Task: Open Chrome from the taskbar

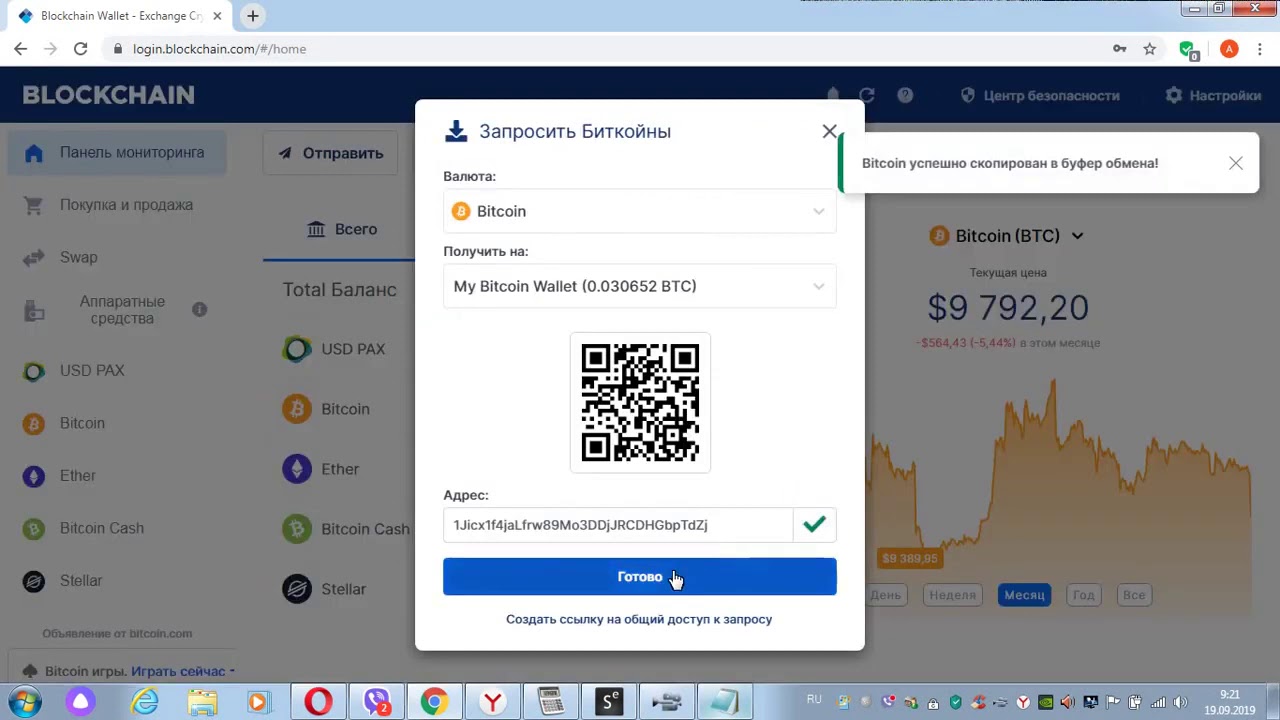Action: point(433,702)
